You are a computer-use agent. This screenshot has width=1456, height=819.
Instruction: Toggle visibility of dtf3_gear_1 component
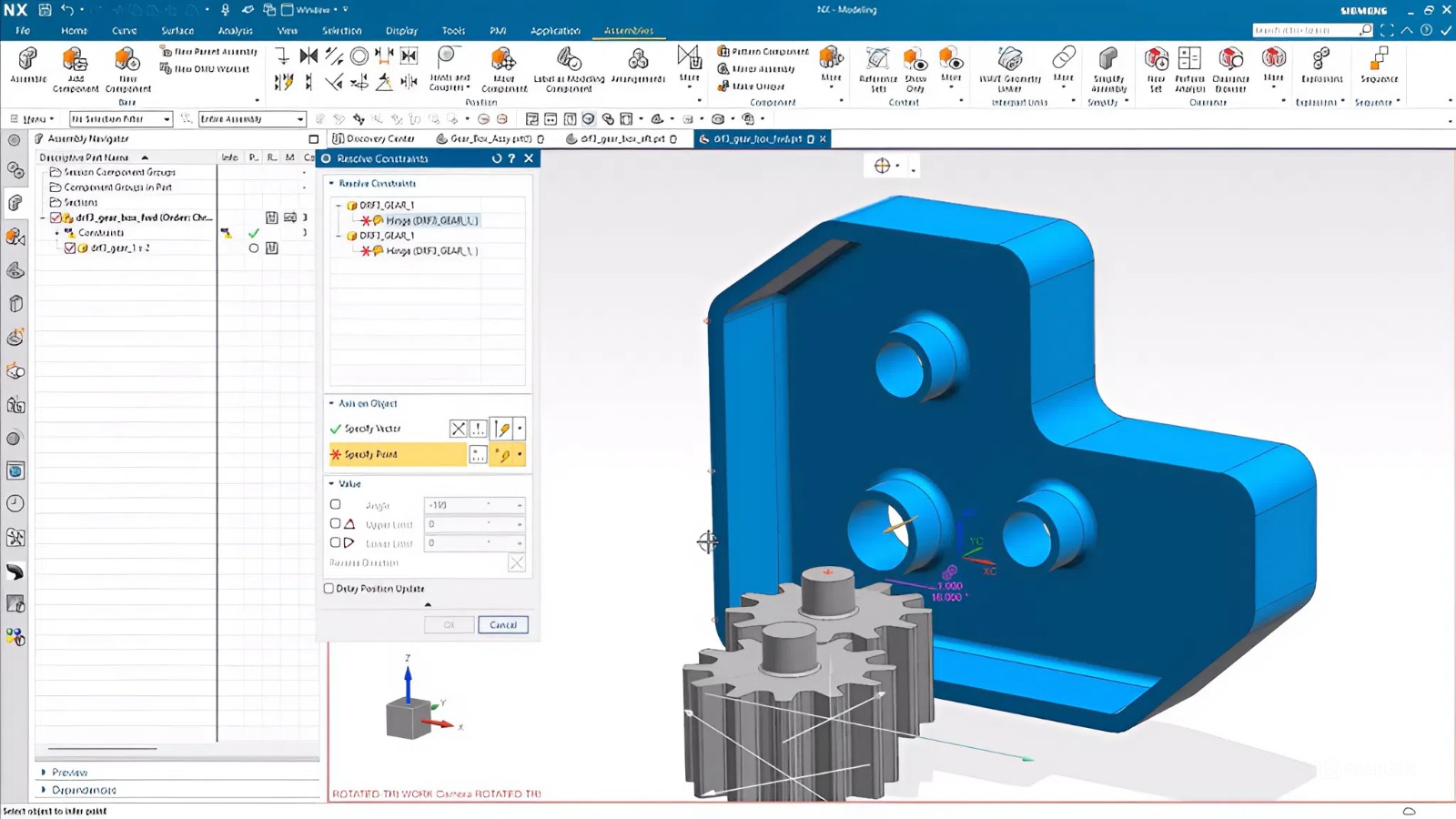pyautogui.click(x=70, y=247)
